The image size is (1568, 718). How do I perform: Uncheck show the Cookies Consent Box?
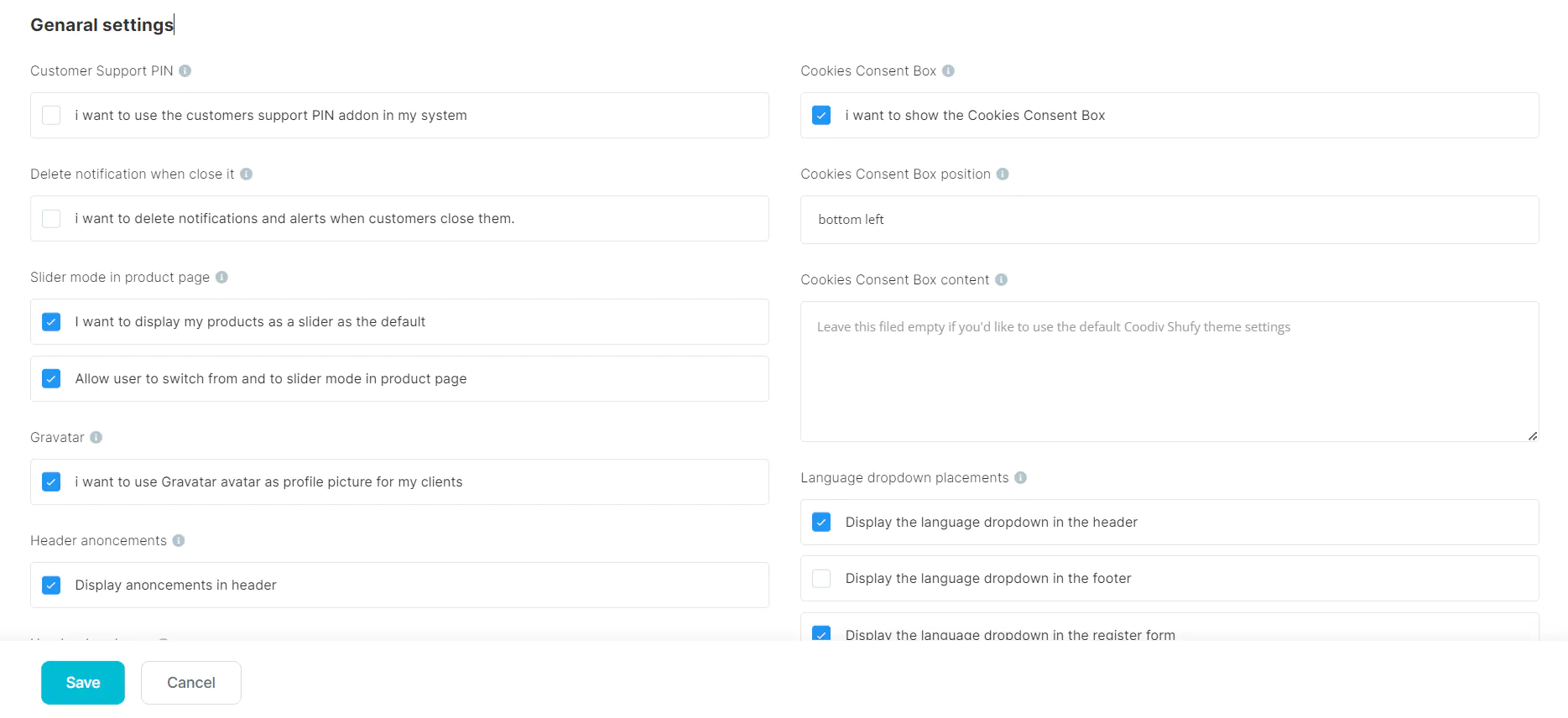click(x=822, y=116)
